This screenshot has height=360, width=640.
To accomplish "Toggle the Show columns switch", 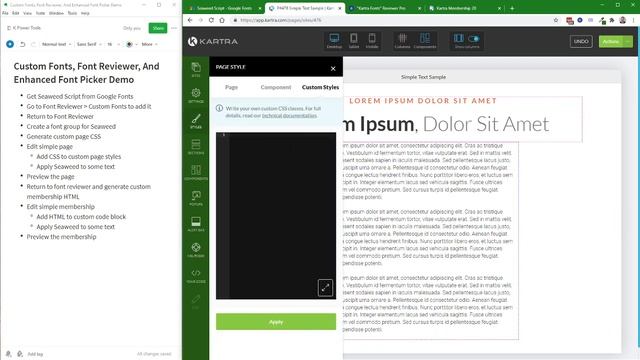I will pos(474,38).
